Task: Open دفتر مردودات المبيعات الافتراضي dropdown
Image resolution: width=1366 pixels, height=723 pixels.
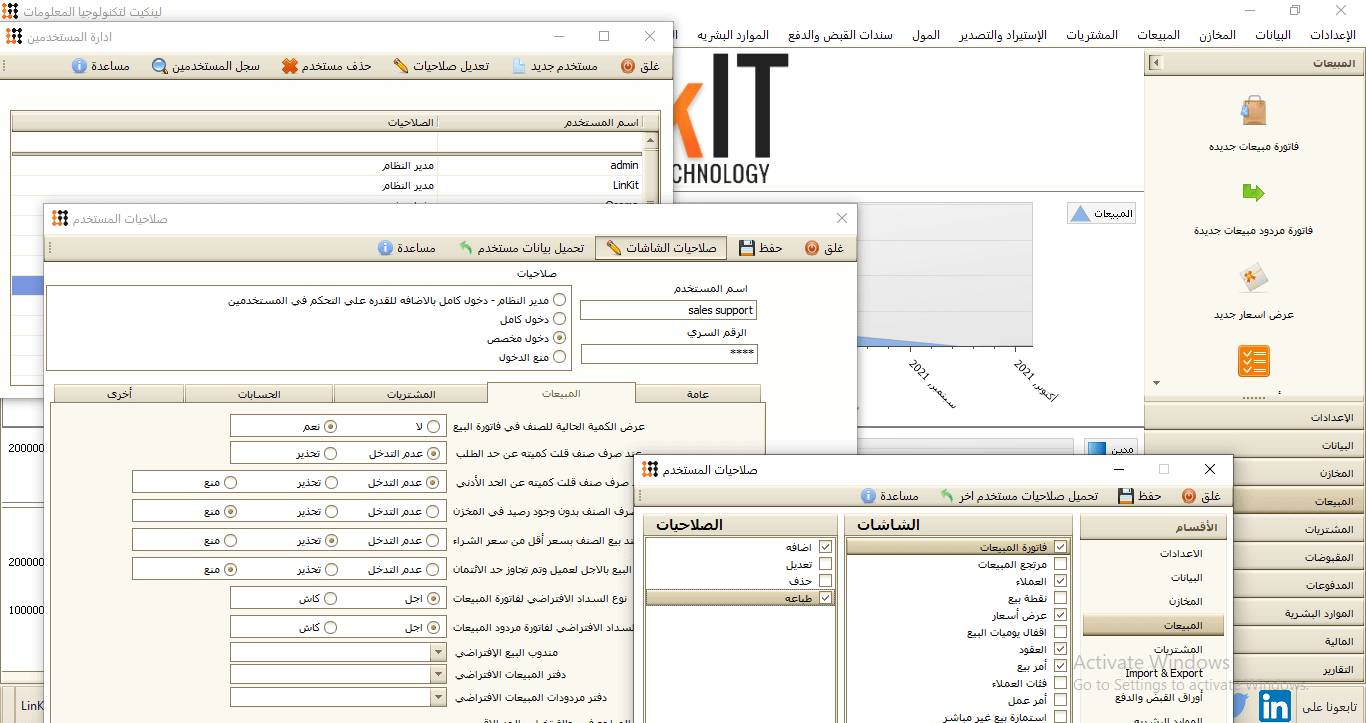Action: tap(437, 697)
